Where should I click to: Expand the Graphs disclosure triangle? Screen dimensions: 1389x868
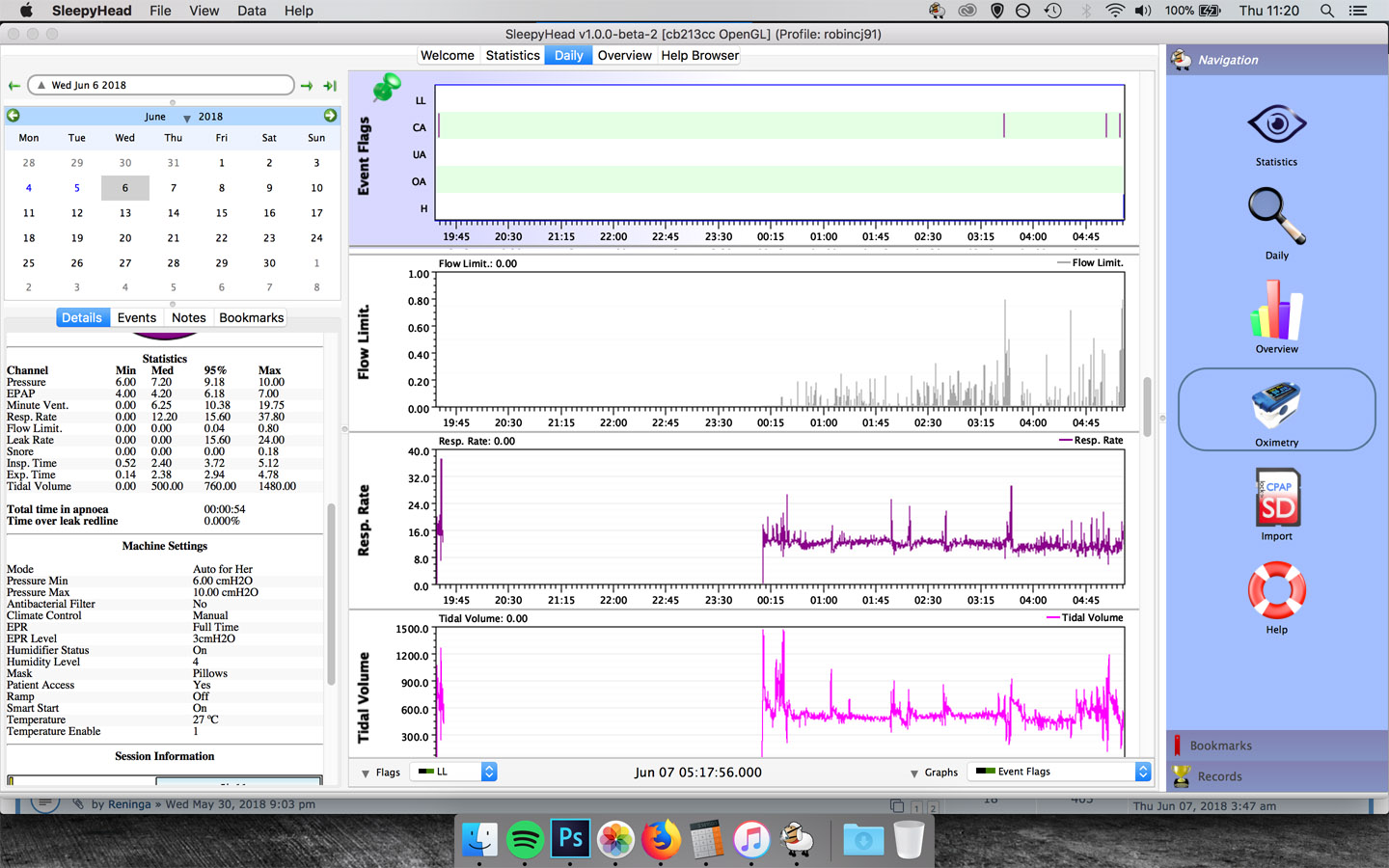click(914, 773)
